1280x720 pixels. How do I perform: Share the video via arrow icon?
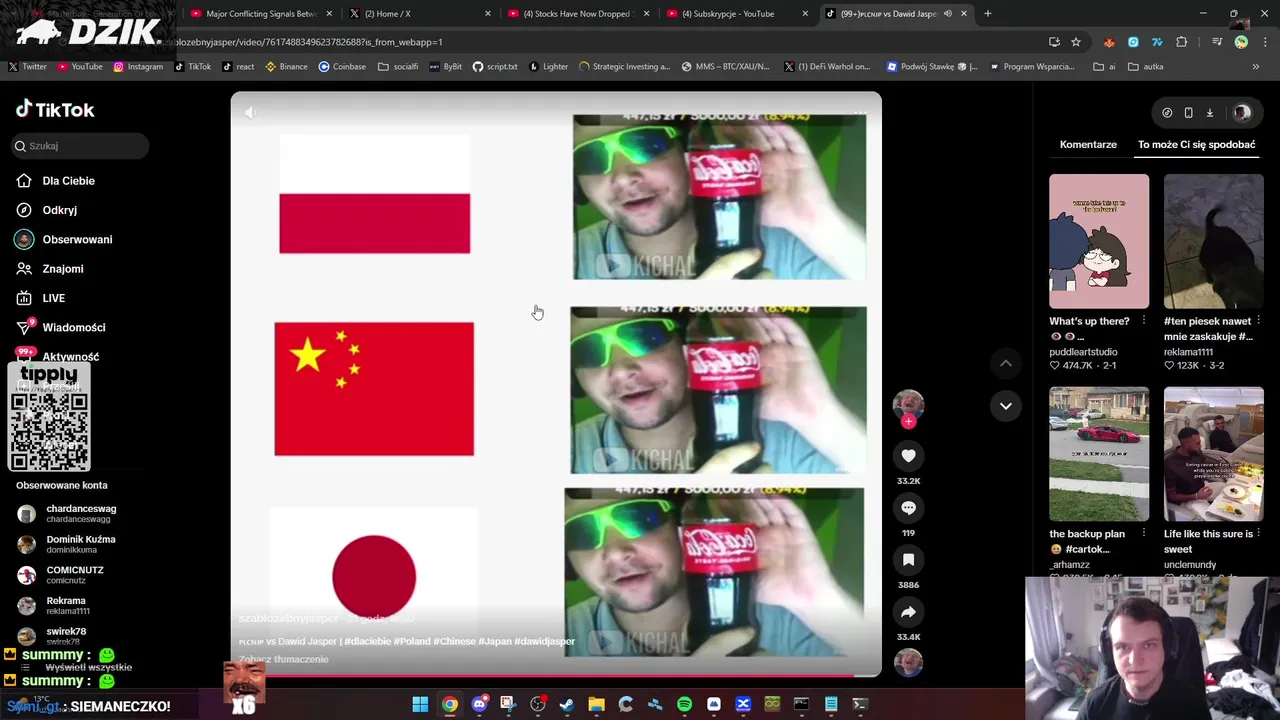(x=908, y=612)
